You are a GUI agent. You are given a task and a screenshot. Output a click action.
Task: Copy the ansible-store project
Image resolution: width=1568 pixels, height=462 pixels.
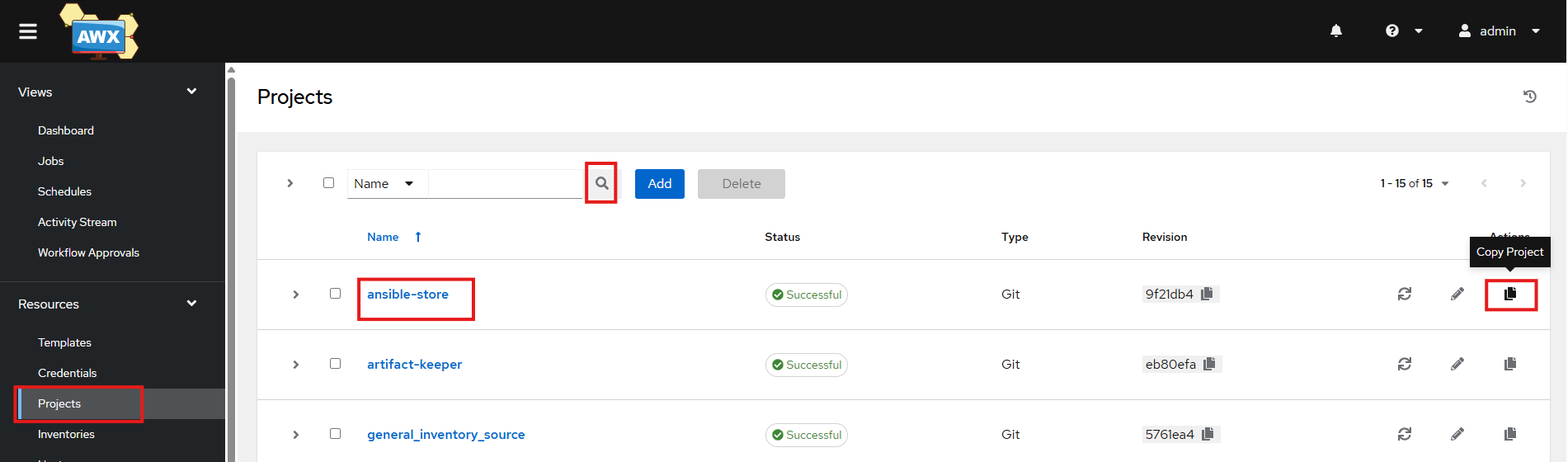(x=1510, y=294)
